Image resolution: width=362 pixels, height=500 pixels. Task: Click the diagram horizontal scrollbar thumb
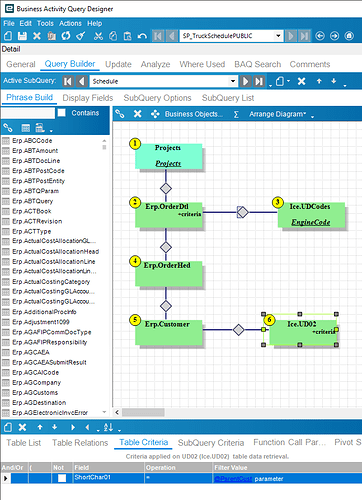143,412
